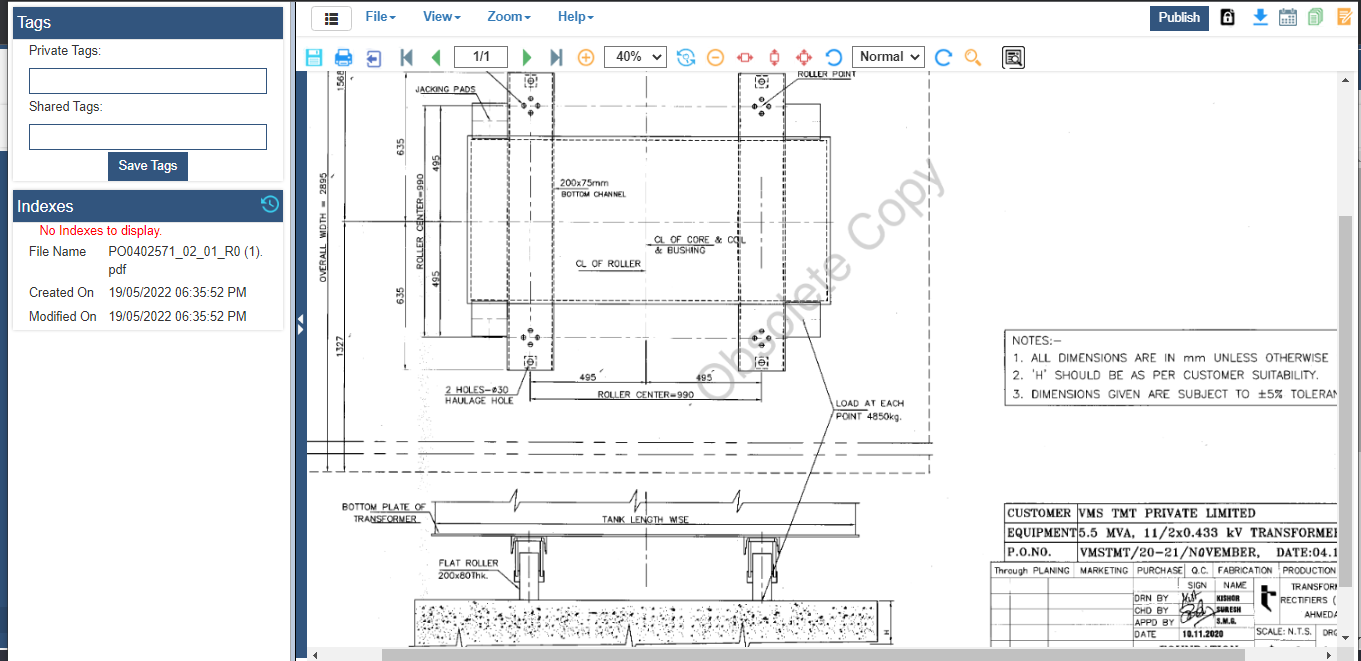This screenshot has width=1361, height=661.
Task: Open the Normal view mode dropdown
Action: tap(888, 57)
